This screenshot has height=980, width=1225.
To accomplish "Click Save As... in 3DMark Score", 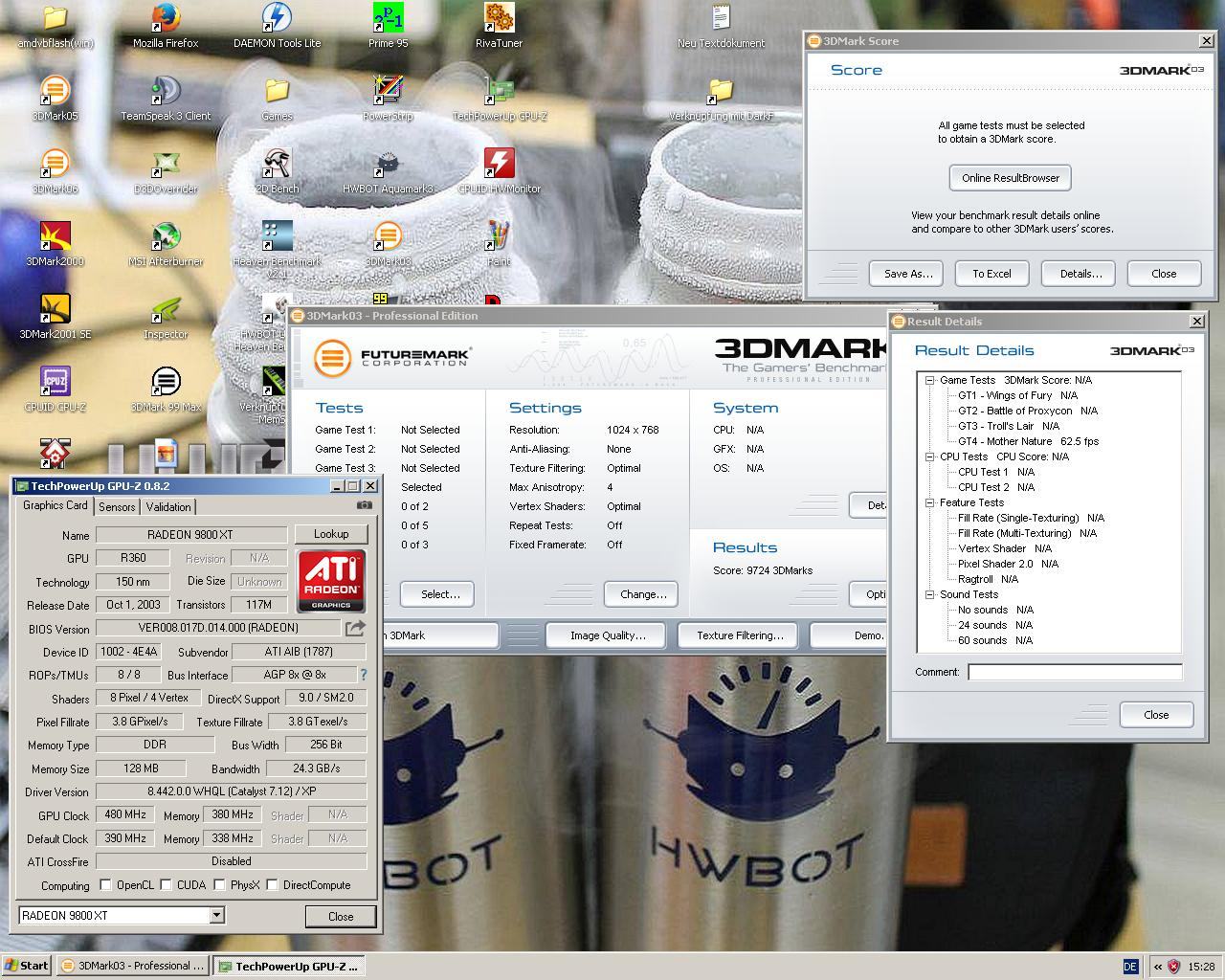I will [907, 274].
